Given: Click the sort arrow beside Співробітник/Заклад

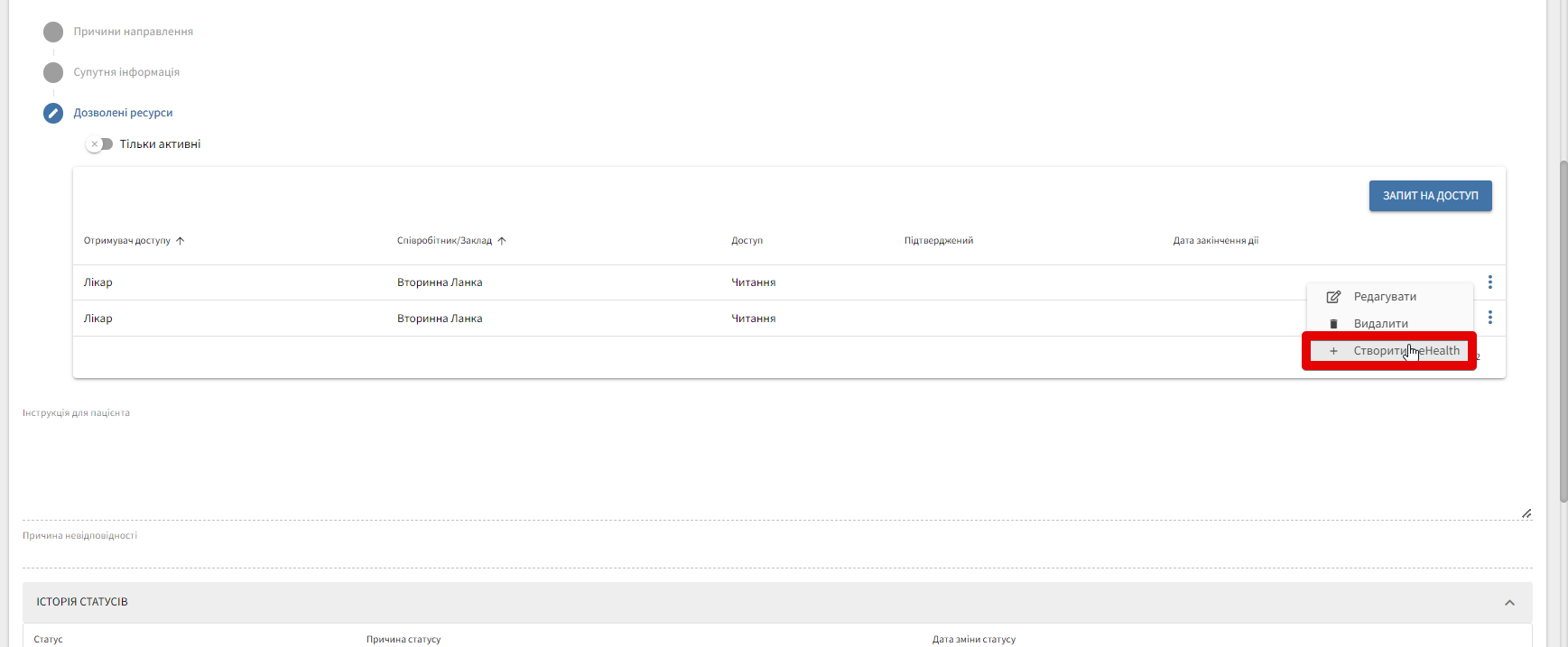Looking at the screenshot, I should 502,241.
